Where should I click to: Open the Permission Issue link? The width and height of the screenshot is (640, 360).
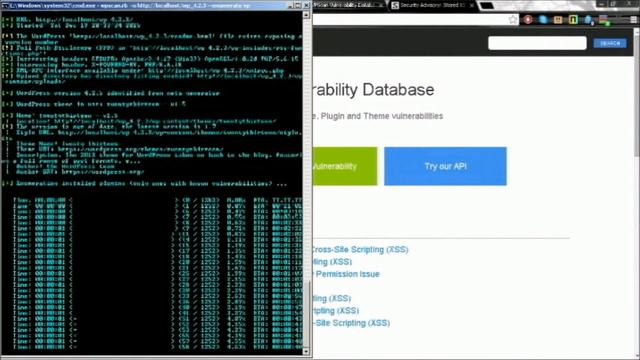[x=347, y=274]
